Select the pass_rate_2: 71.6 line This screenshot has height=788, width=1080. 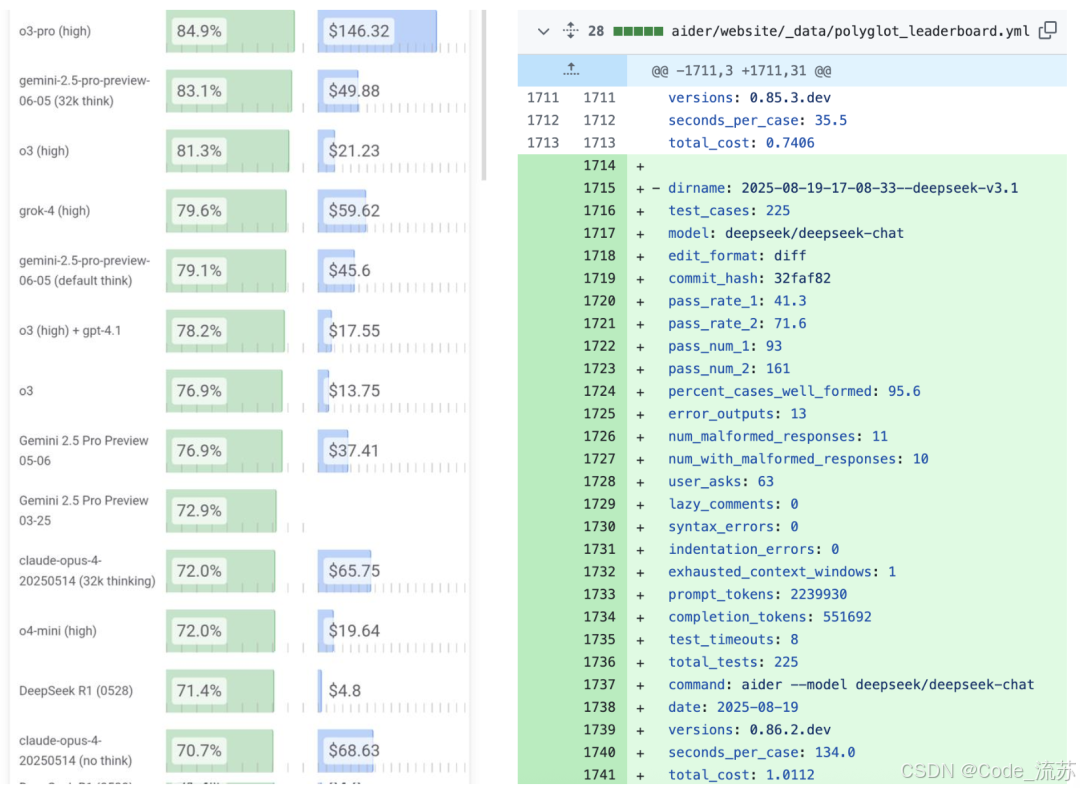736,324
